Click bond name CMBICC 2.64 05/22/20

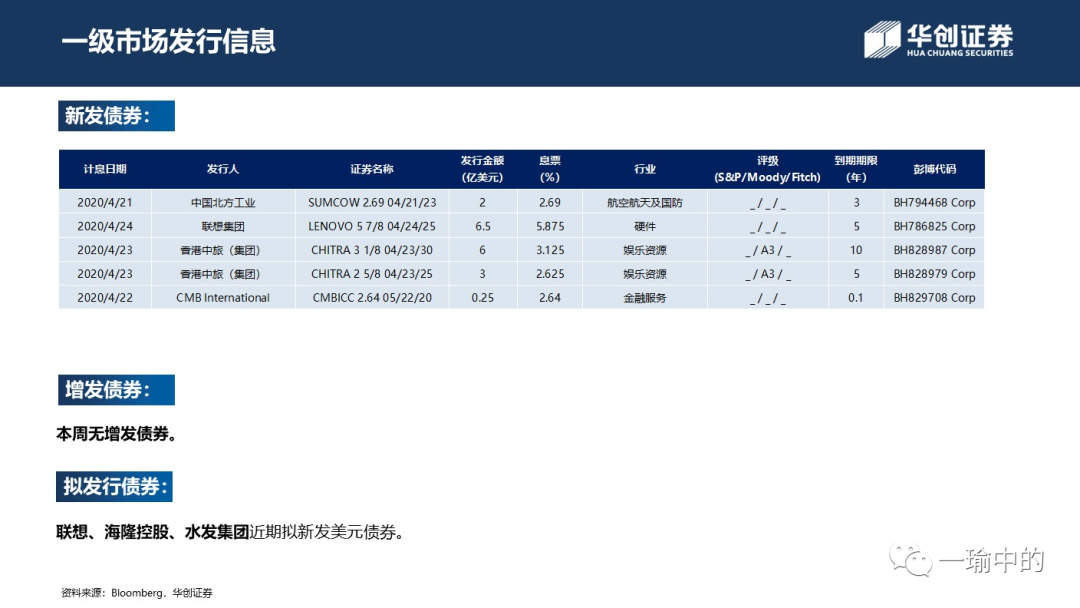point(372,297)
